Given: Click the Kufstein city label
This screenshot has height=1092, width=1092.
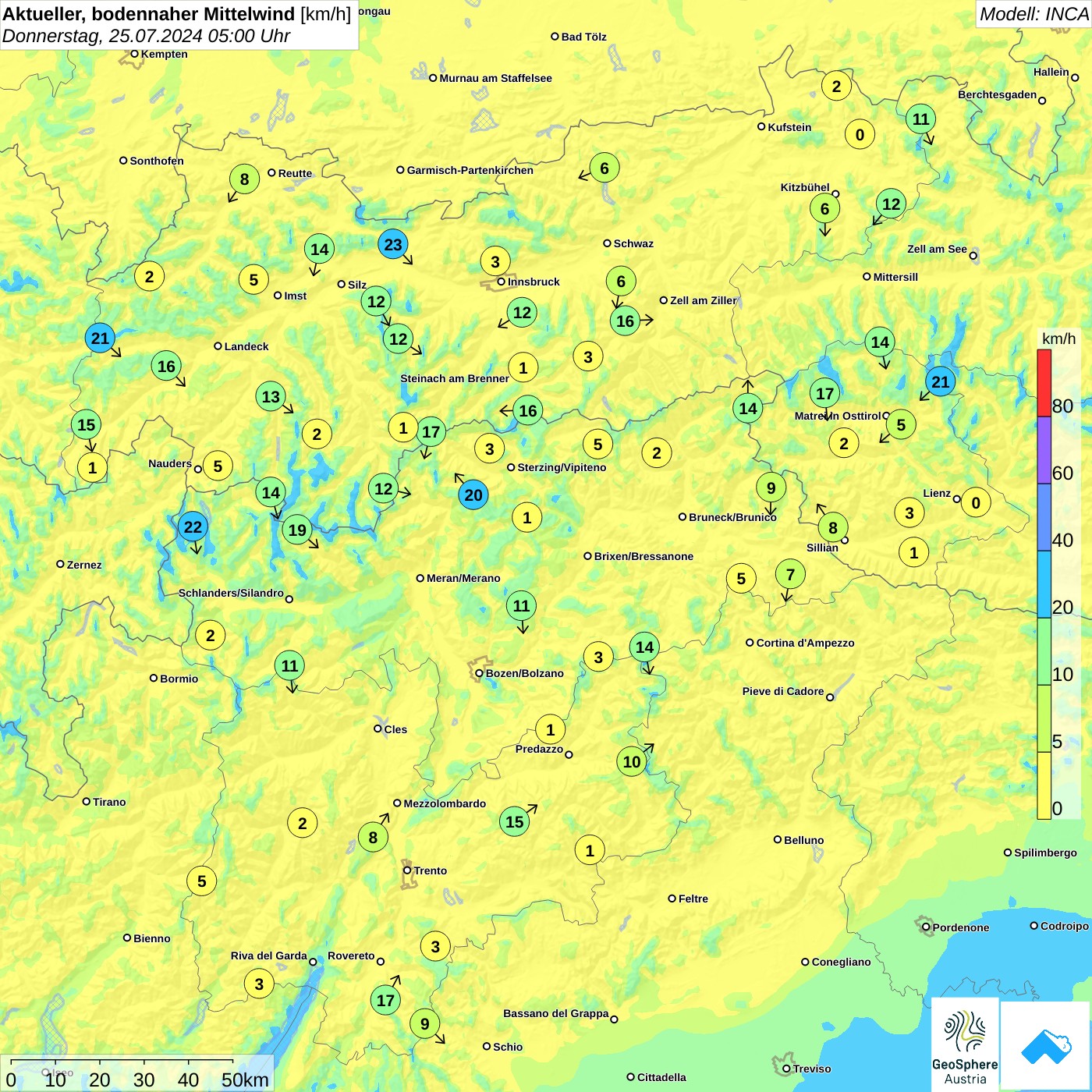Looking at the screenshot, I should [789, 127].
